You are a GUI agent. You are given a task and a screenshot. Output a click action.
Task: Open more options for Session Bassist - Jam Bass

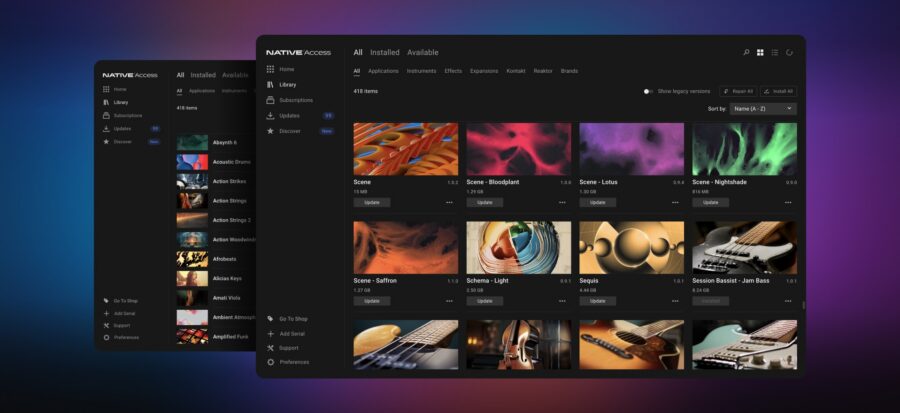[788, 301]
